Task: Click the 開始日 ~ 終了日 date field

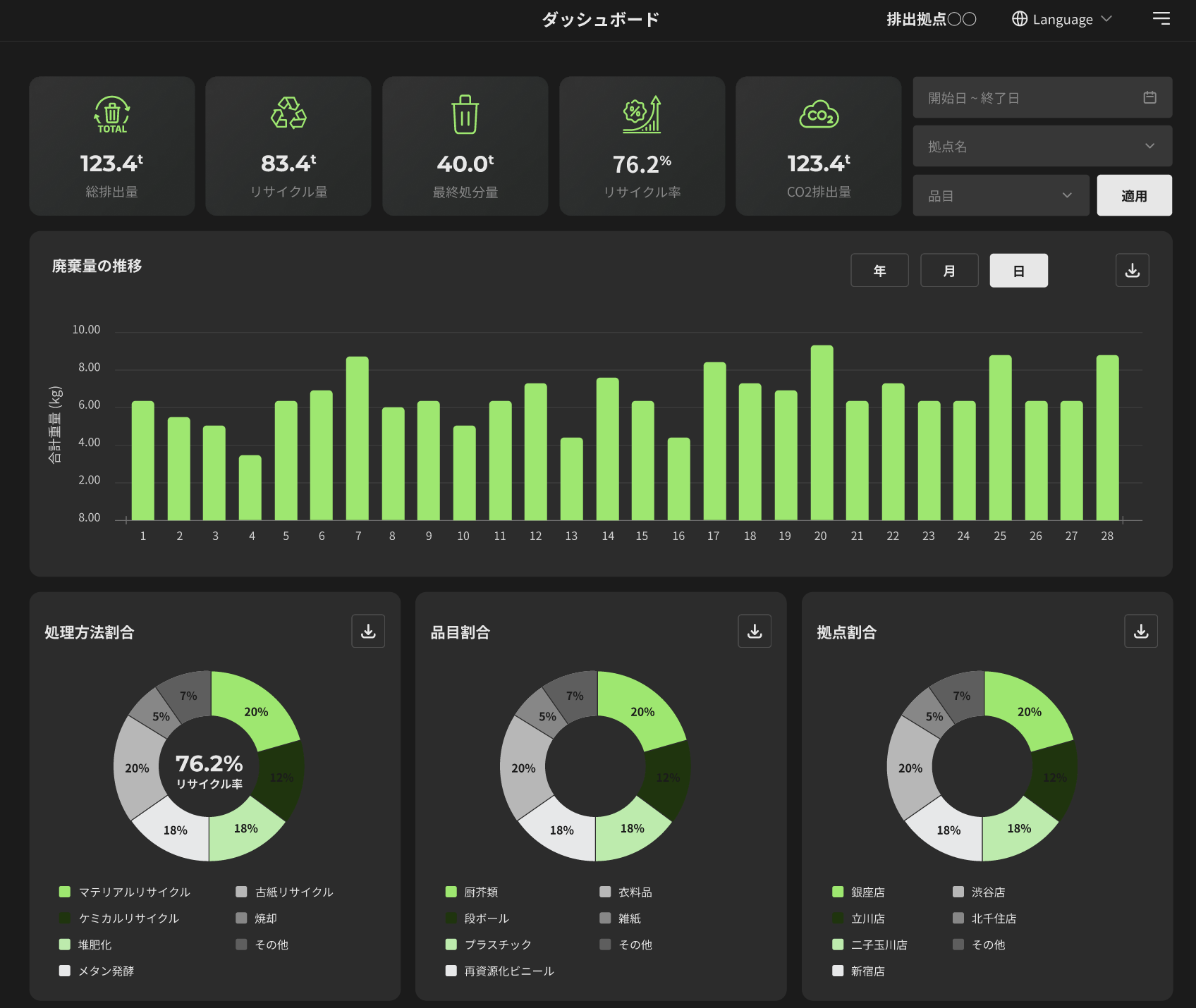Action: tap(1042, 97)
